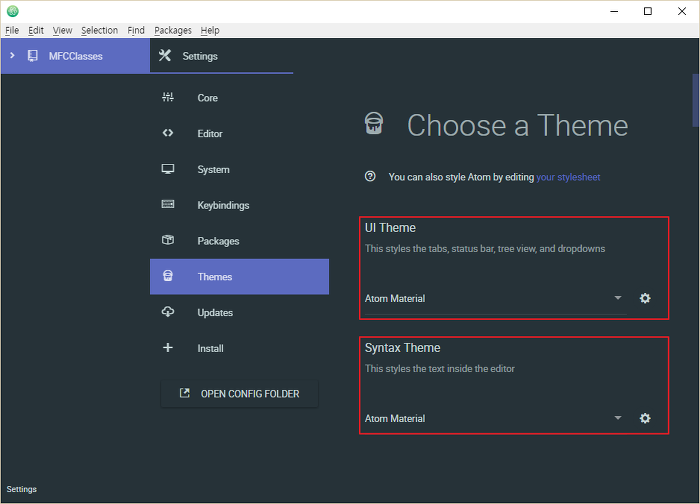Click the Keybindings keyboard icon

[x=168, y=204]
